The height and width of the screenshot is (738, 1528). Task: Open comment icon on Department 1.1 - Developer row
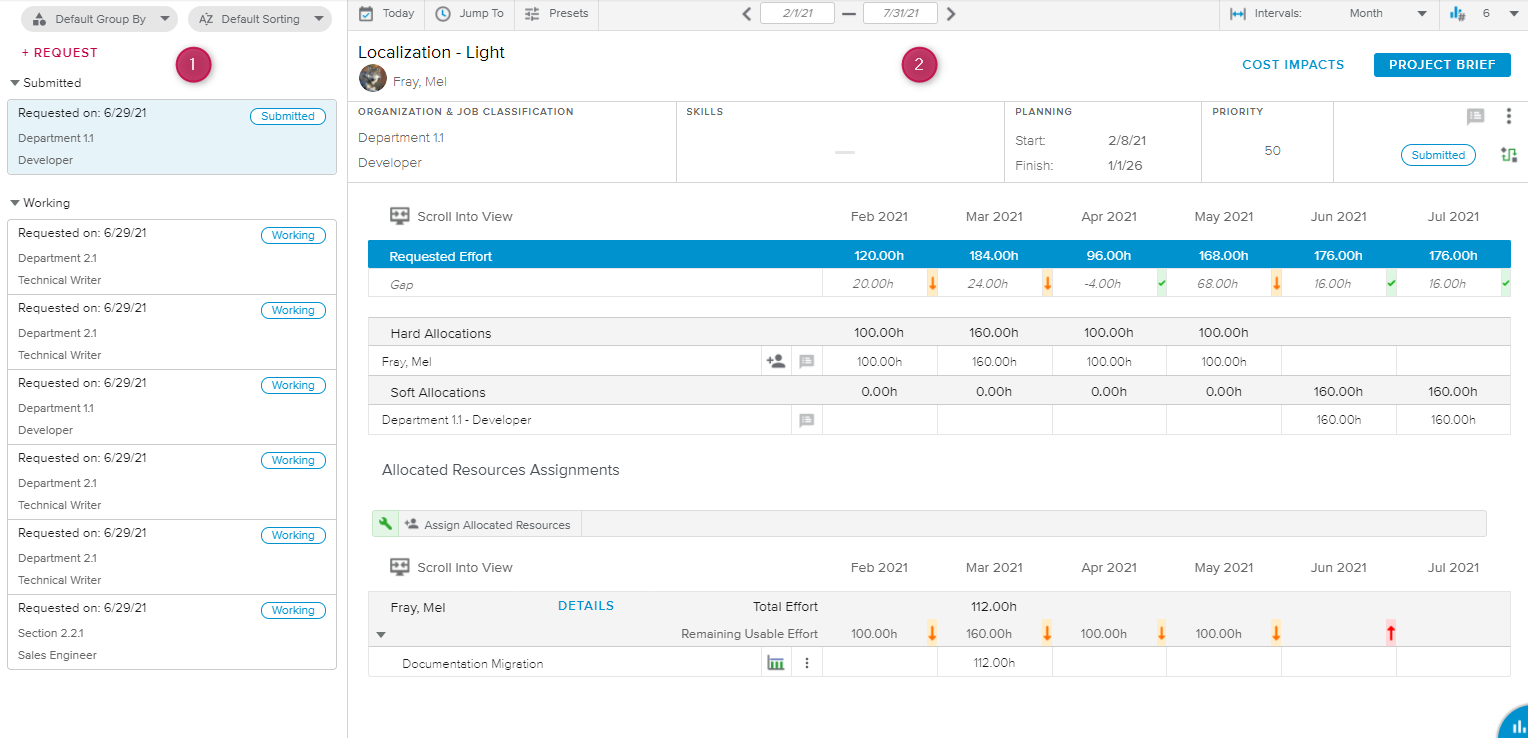tap(806, 421)
